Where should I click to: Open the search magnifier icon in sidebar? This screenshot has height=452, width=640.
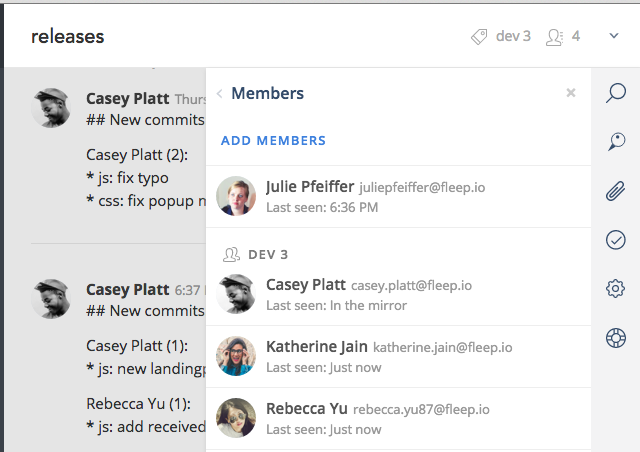click(x=616, y=93)
